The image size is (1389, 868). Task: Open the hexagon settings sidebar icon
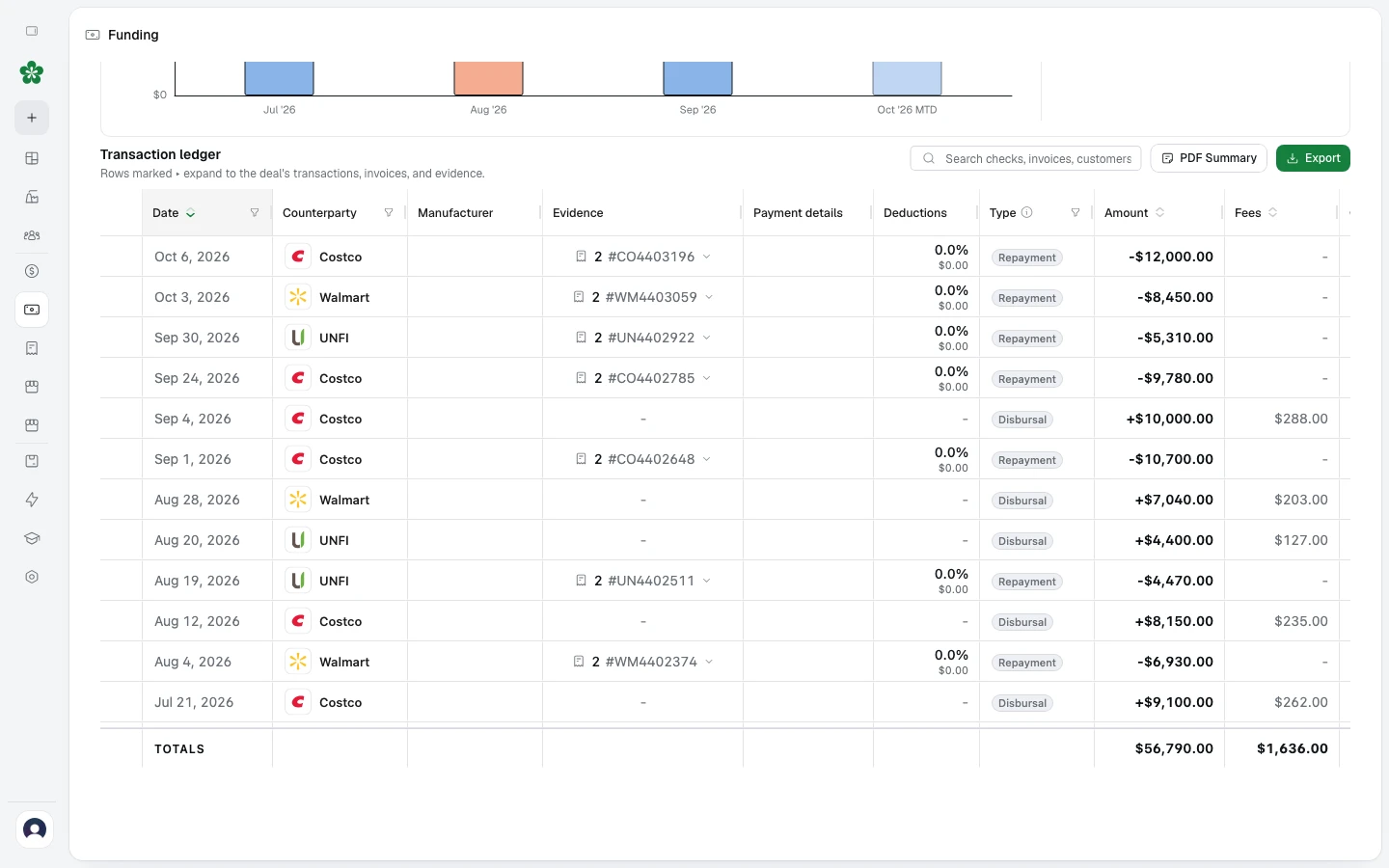click(x=32, y=577)
